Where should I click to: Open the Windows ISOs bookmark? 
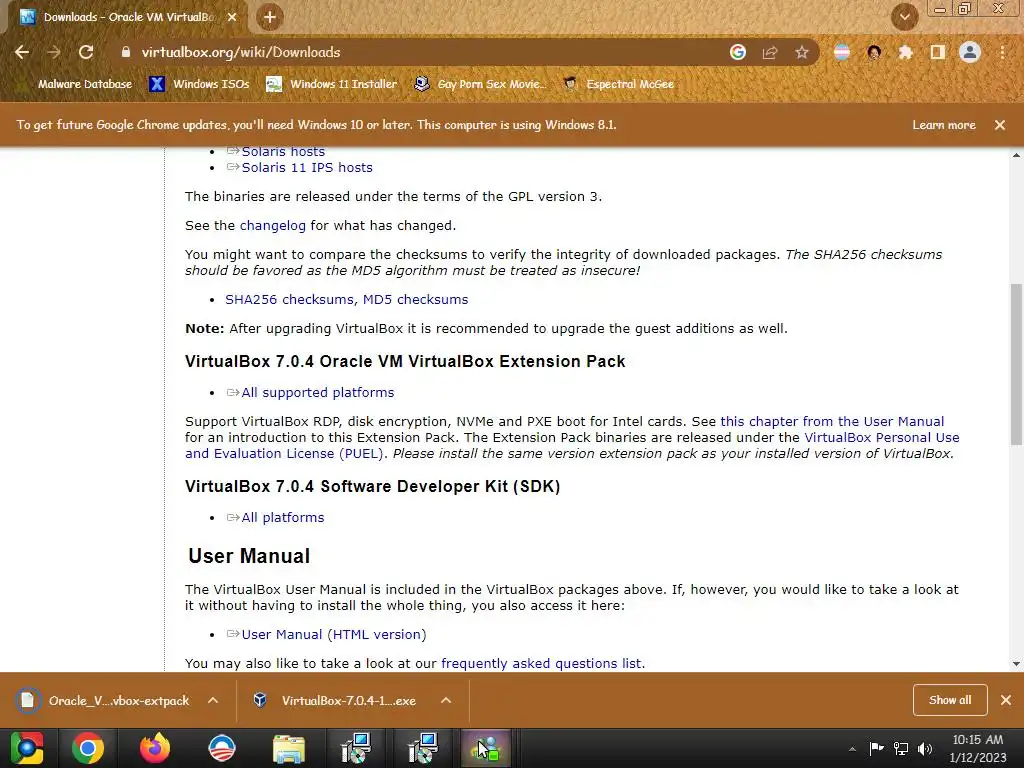(x=199, y=84)
